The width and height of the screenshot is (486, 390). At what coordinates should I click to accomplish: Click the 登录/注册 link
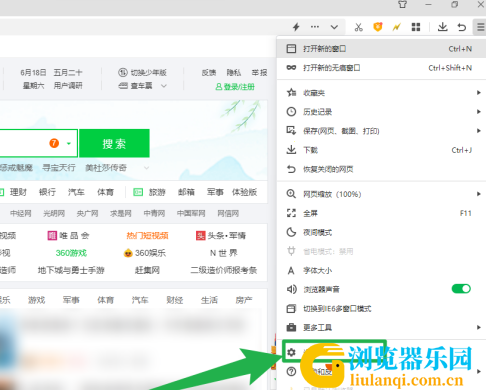[235, 87]
